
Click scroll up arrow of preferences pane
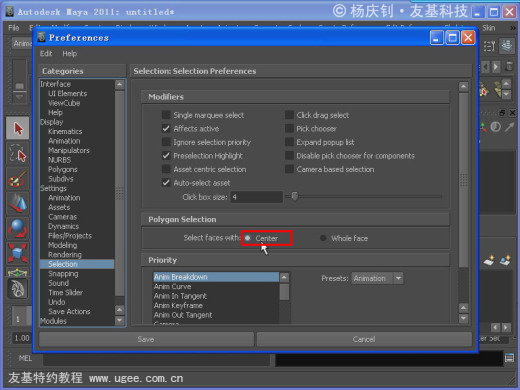click(x=463, y=87)
